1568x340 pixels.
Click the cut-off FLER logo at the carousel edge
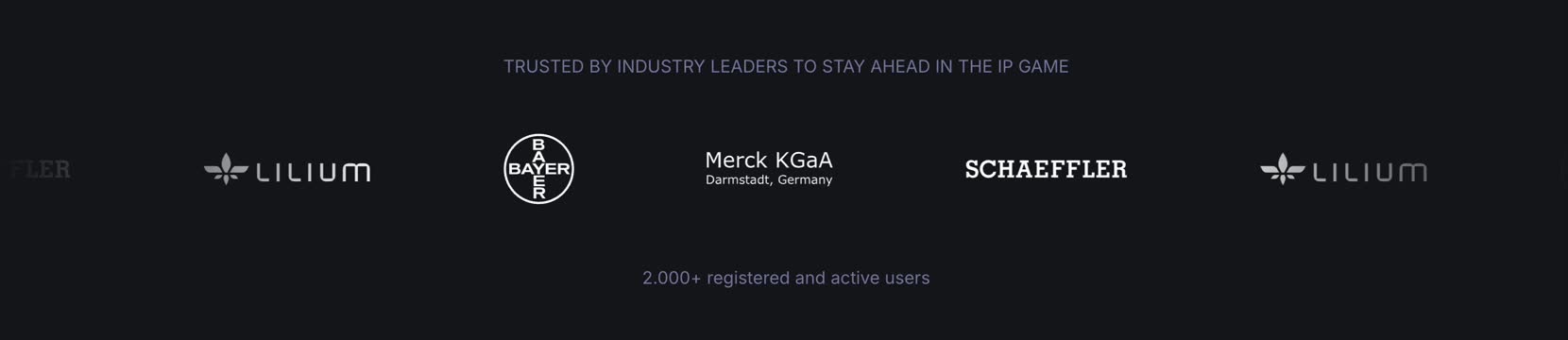click(x=40, y=169)
